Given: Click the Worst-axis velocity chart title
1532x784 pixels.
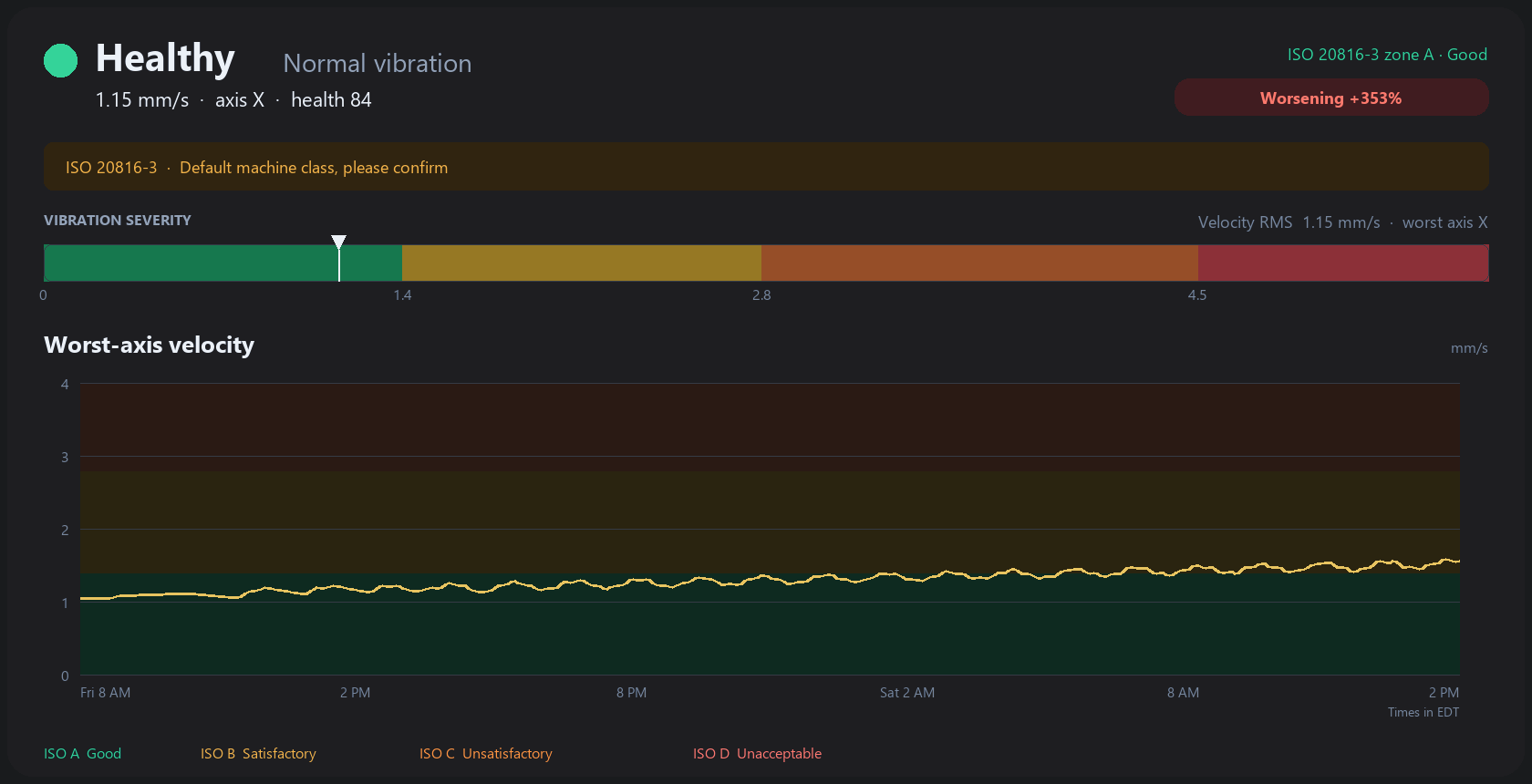Looking at the screenshot, I should pyautogui.click(x=150, y=346).
